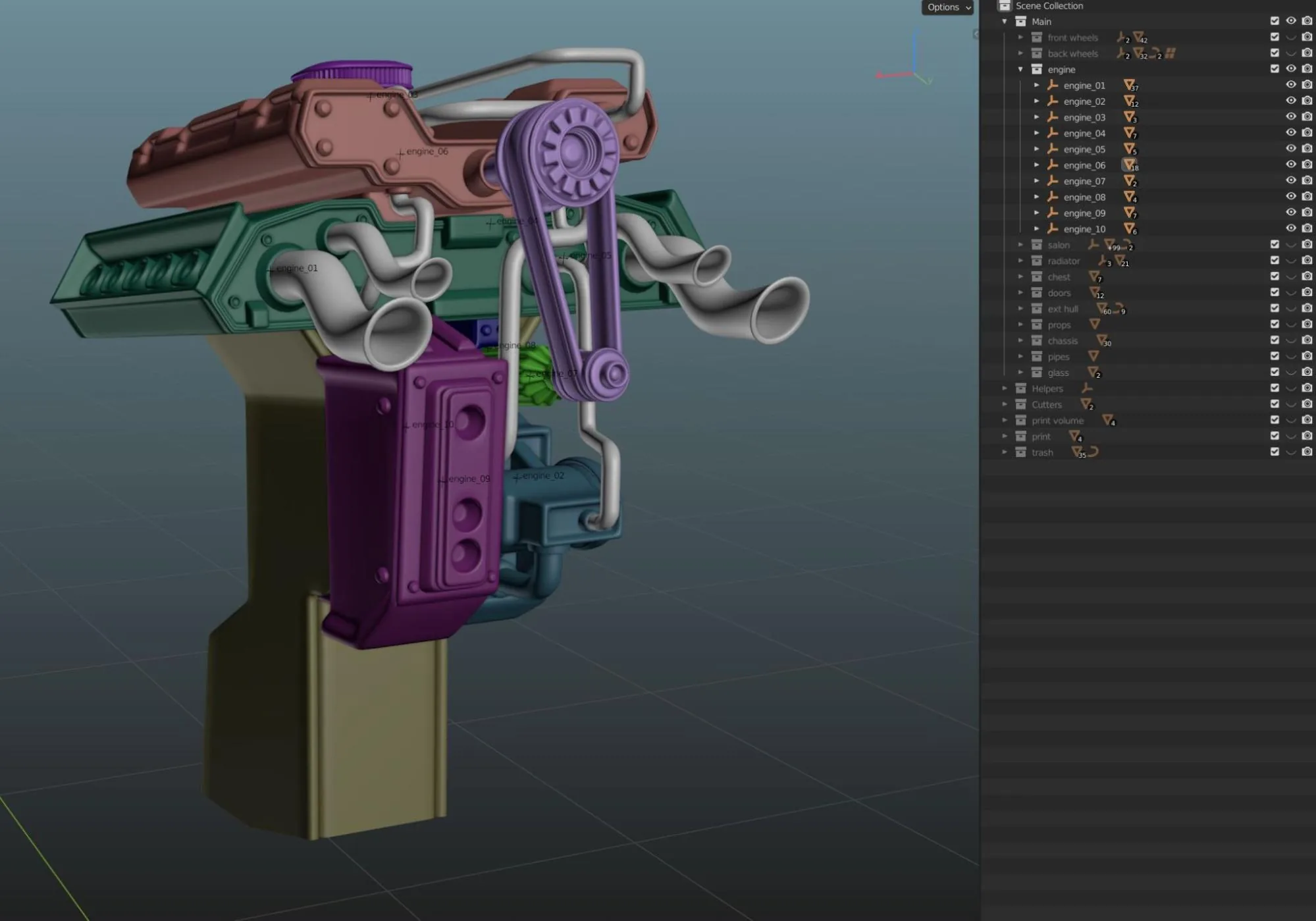Click the engine_01 mesh children icon
Viewport: 1316px width, 921px height.
[x=1130, y=85]
